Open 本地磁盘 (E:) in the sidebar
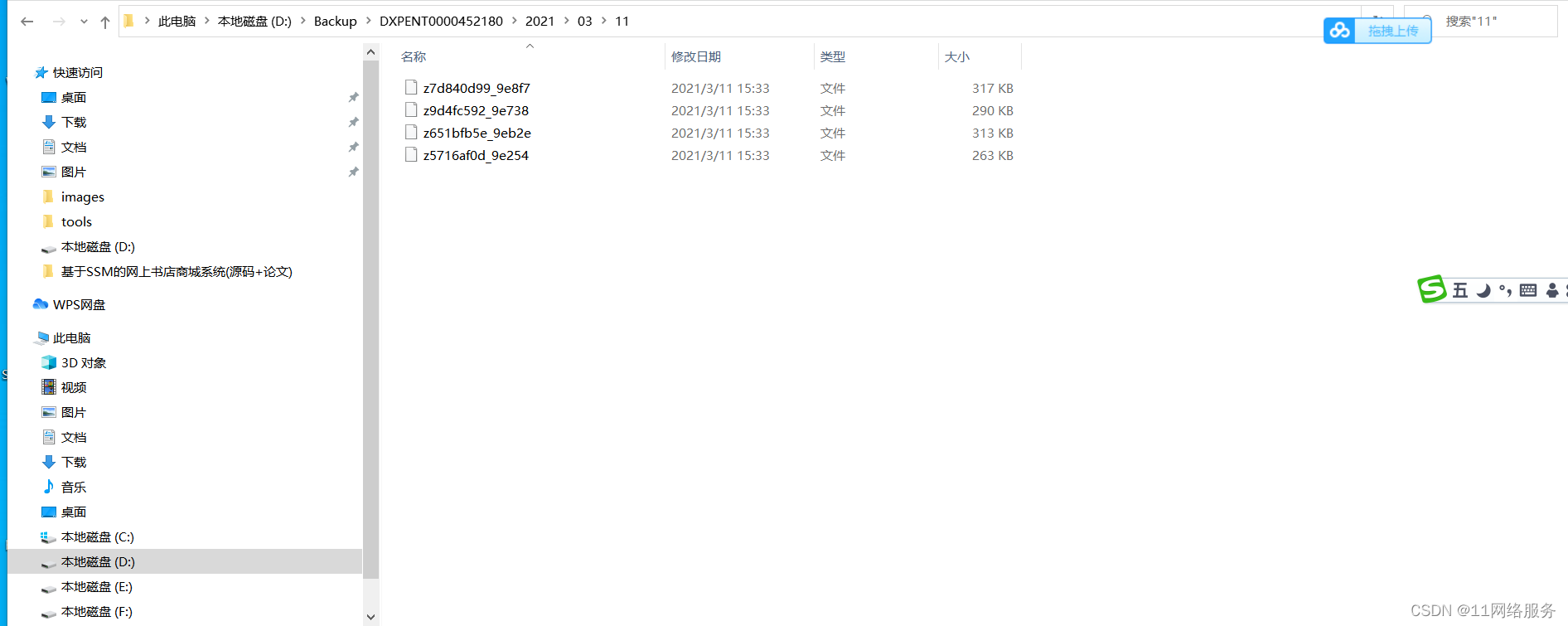Image resolution: width=1568 pixels, height=626 pixels. 97,586
